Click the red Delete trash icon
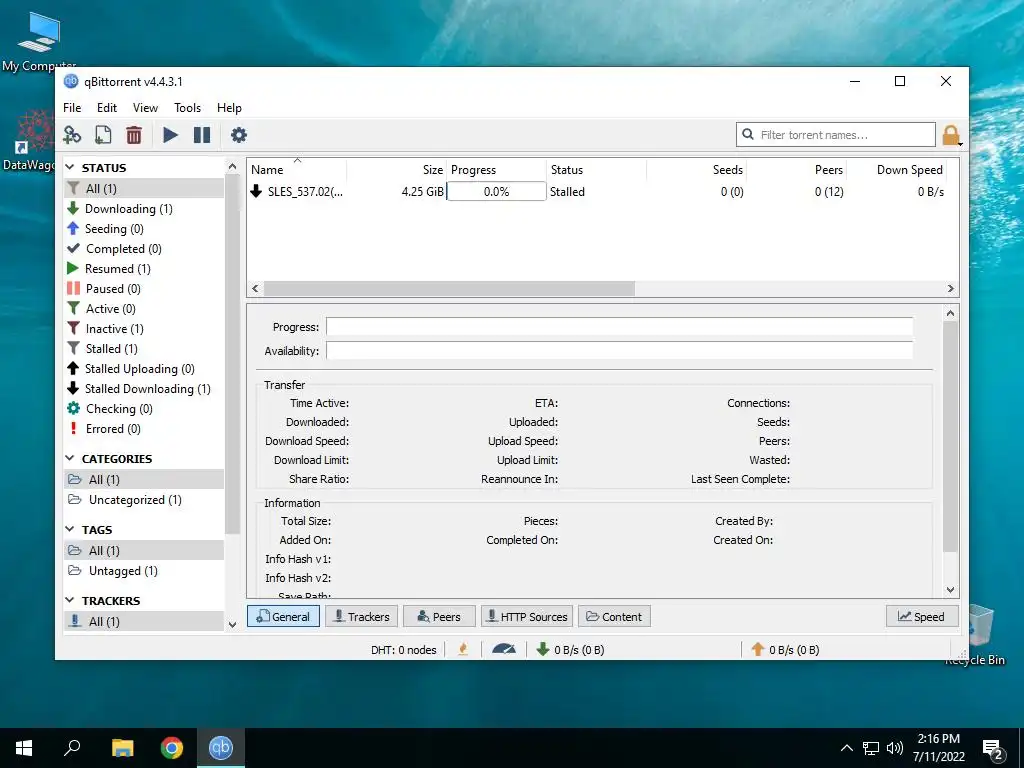 coord(134,135)
